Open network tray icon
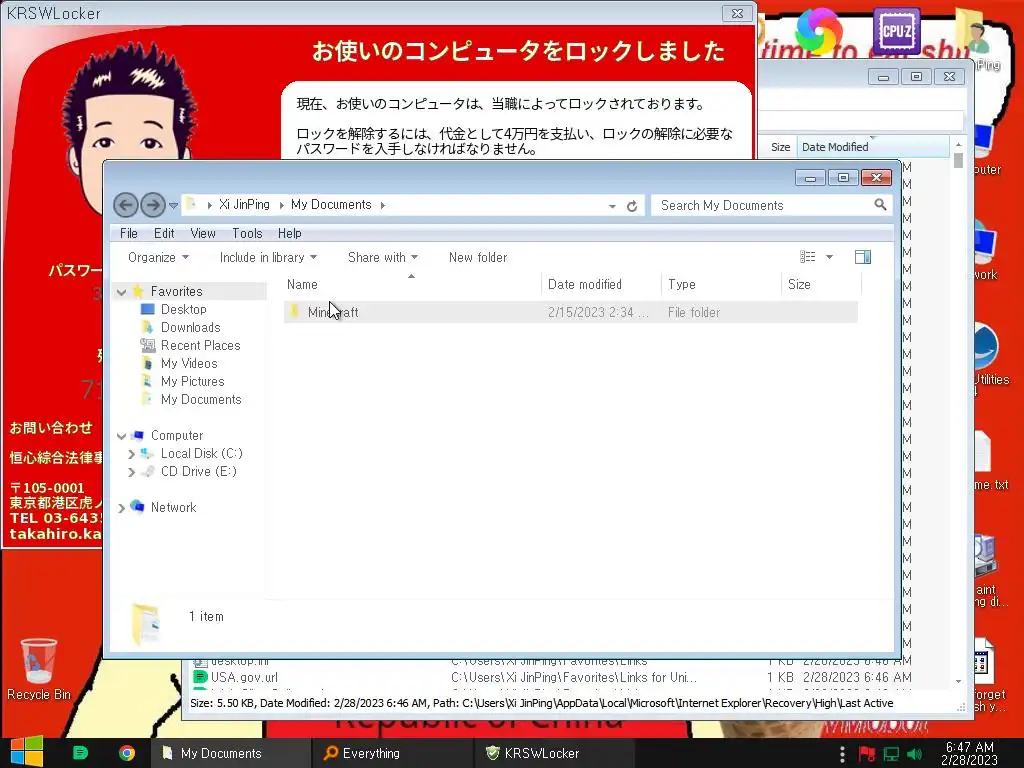Image resolution: width=1024 pixels, height=768 pixels. pos(891,754)
